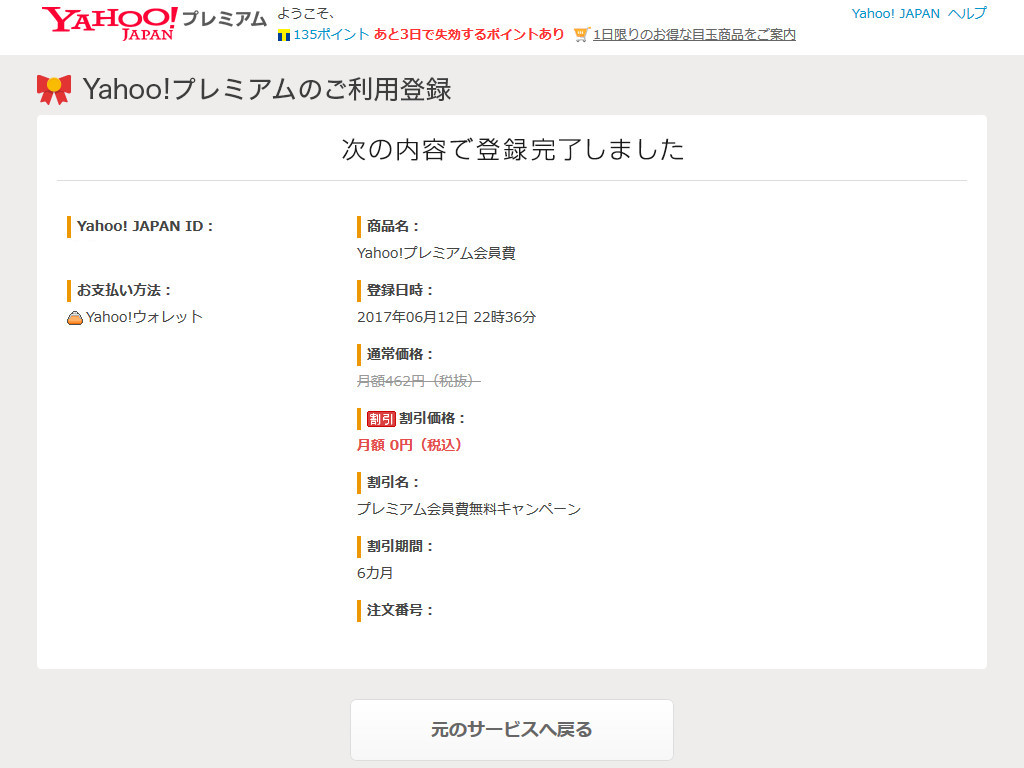Click the struck-through 月額462円(税抜) price

point(419,381)
